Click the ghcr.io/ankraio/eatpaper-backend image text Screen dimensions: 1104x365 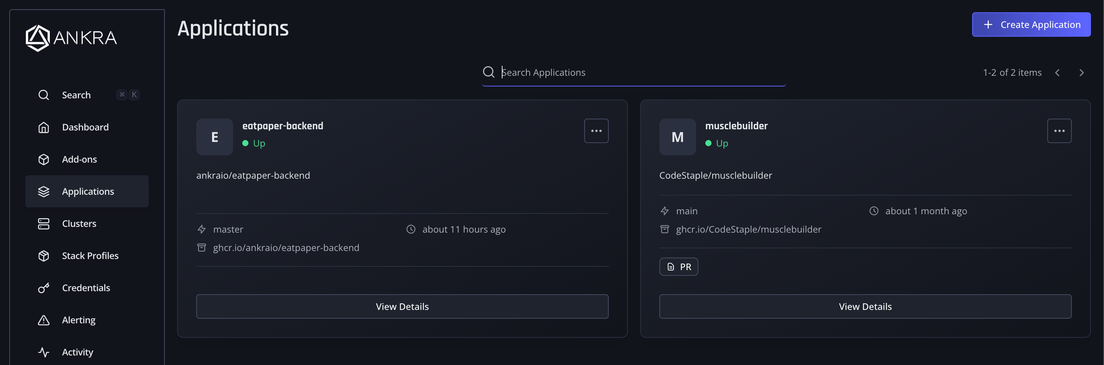pos(287,248)
